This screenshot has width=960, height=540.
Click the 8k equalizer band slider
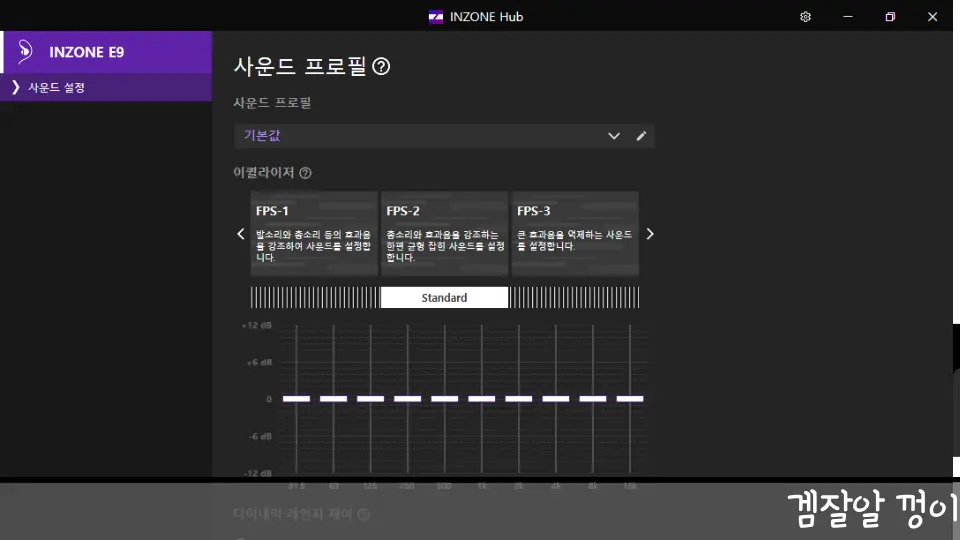(593, 399)
